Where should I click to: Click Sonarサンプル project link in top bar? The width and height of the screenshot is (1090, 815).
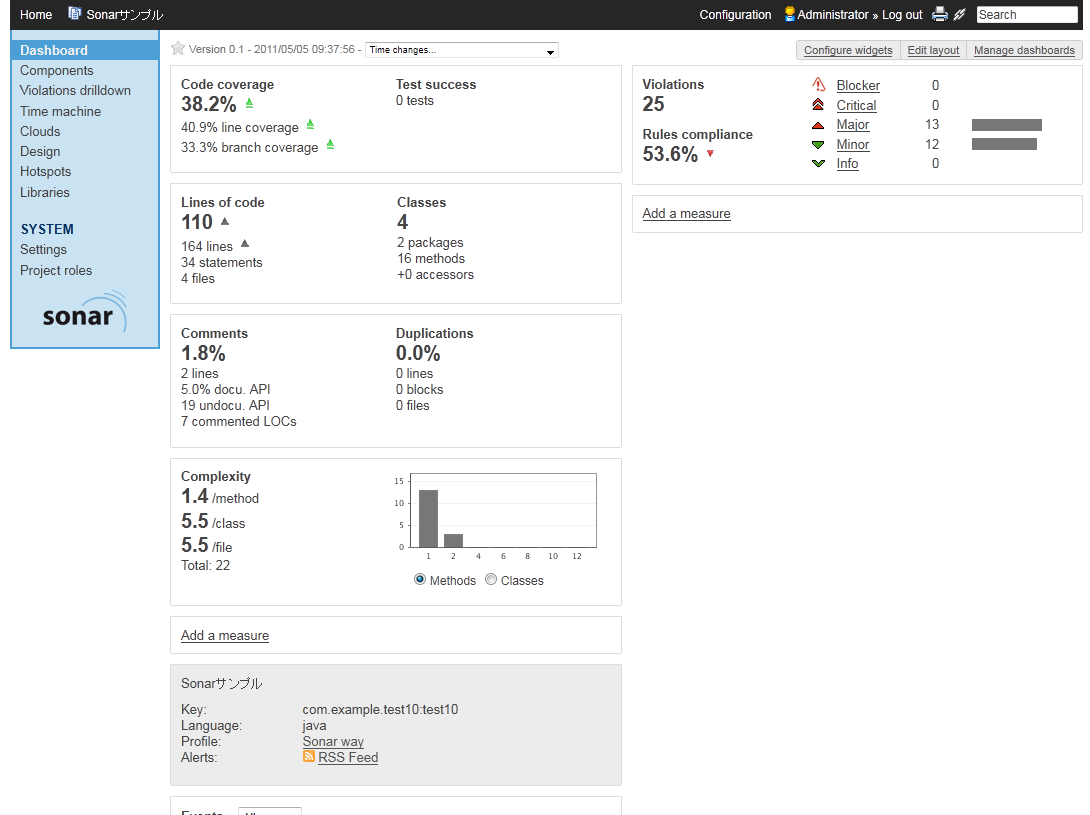click(x=124, y=15)
